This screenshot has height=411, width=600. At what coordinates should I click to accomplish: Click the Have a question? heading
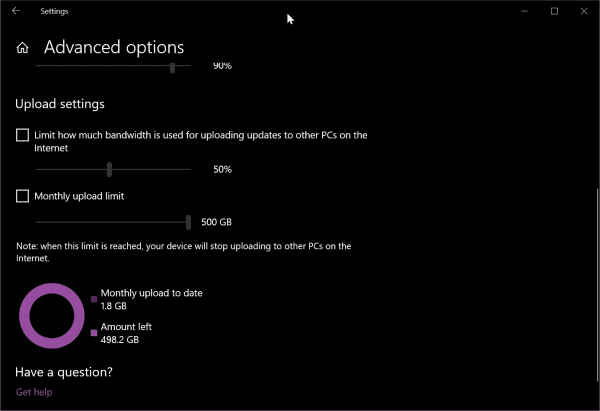pyautogui.click(x=64, y=372)
